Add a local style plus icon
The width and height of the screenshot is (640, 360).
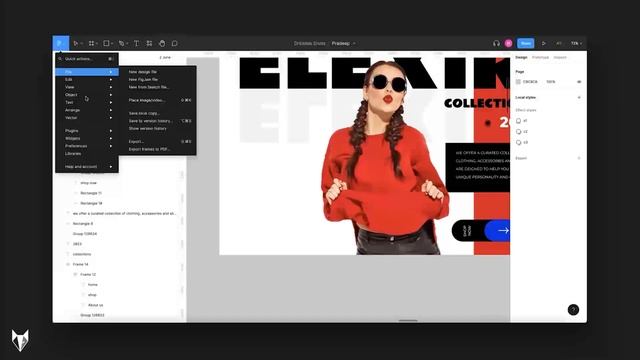(579, 98)
